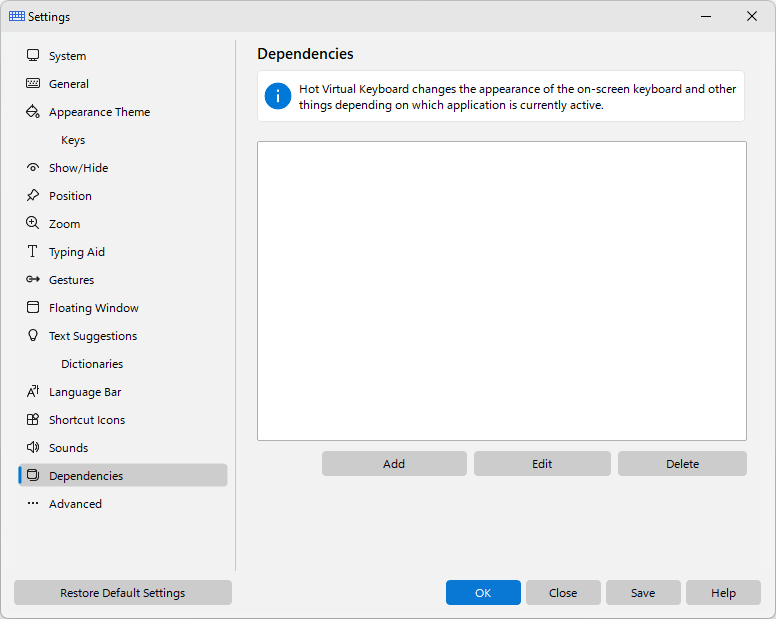The image size is (776, 619).
Task: Select Show/Hide settings
Action: pos(123,168)
